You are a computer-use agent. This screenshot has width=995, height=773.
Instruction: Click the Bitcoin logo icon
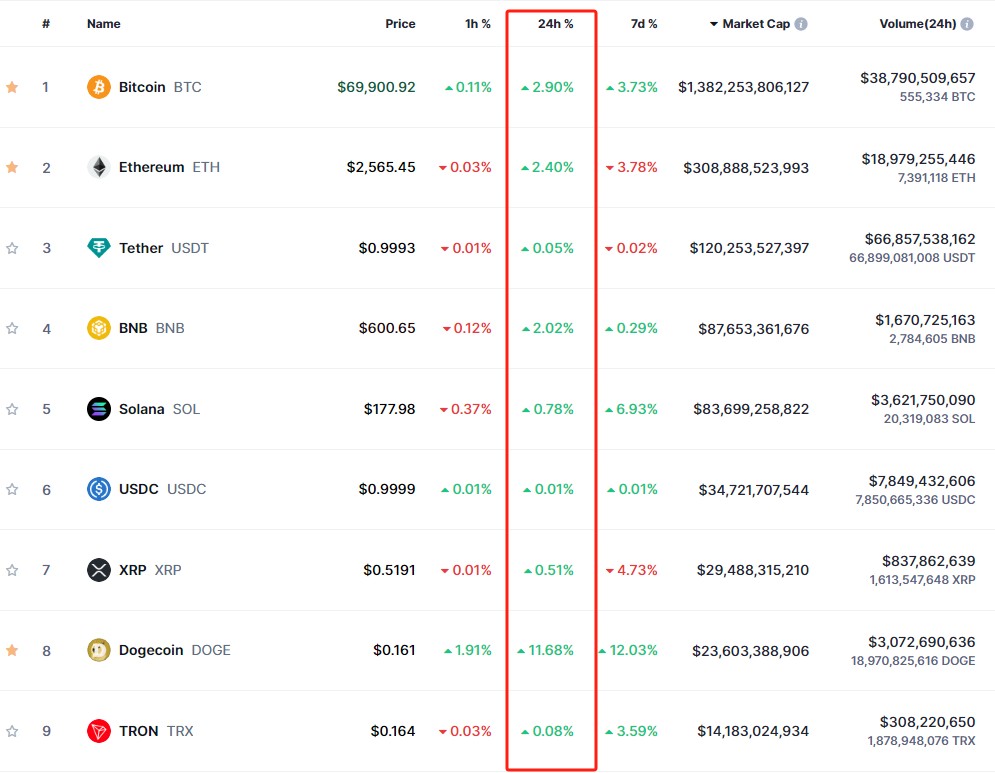(98, 87)
